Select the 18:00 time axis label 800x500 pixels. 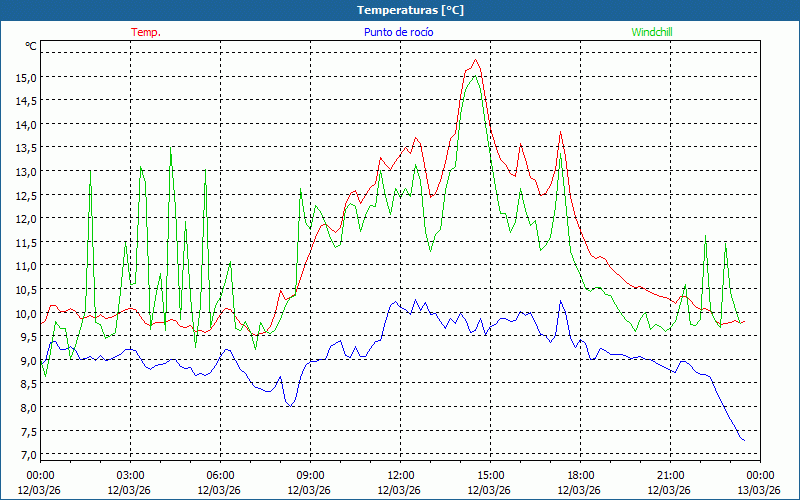pos(580,475)
